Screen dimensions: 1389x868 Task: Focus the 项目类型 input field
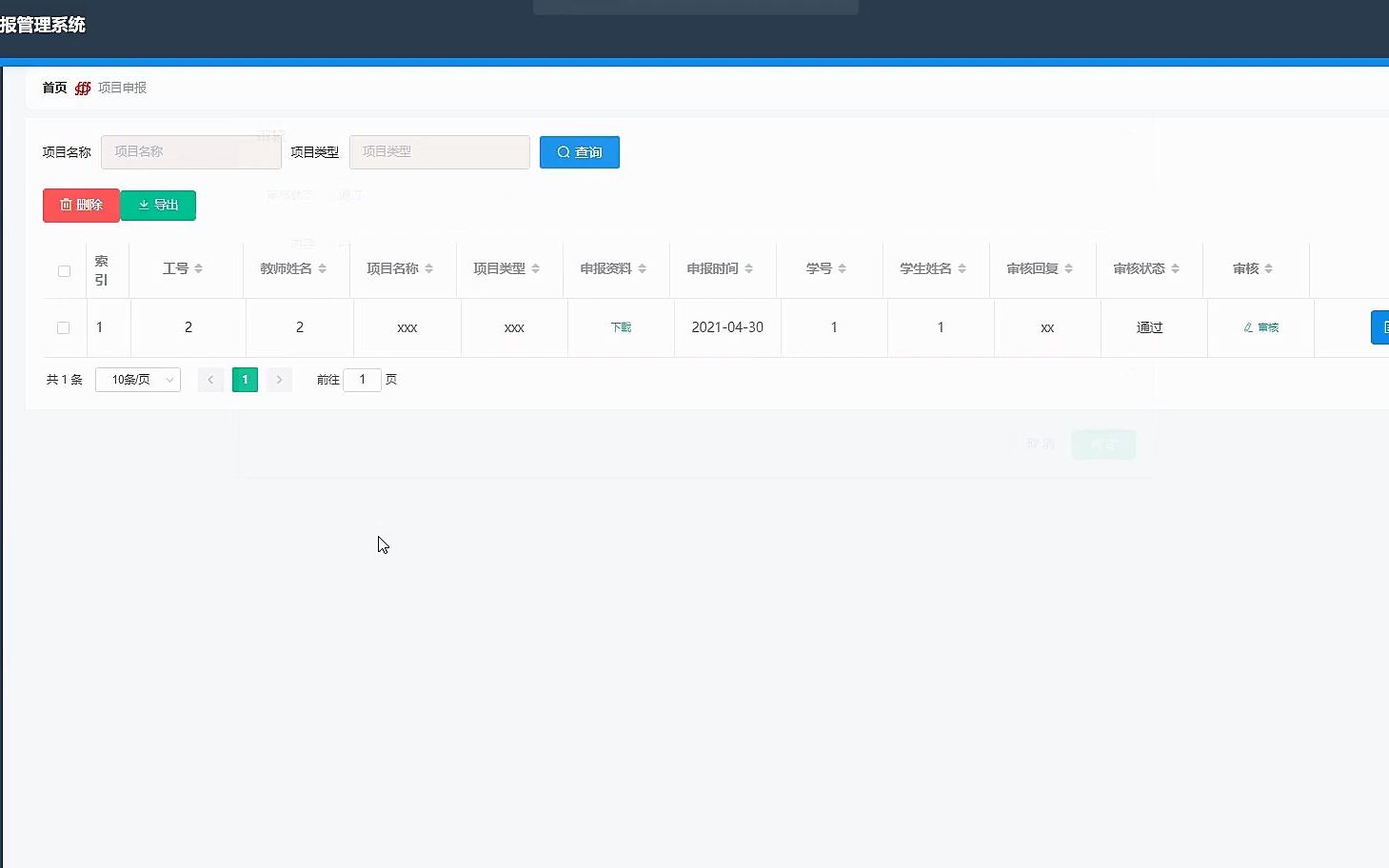(x=440, y=152)
